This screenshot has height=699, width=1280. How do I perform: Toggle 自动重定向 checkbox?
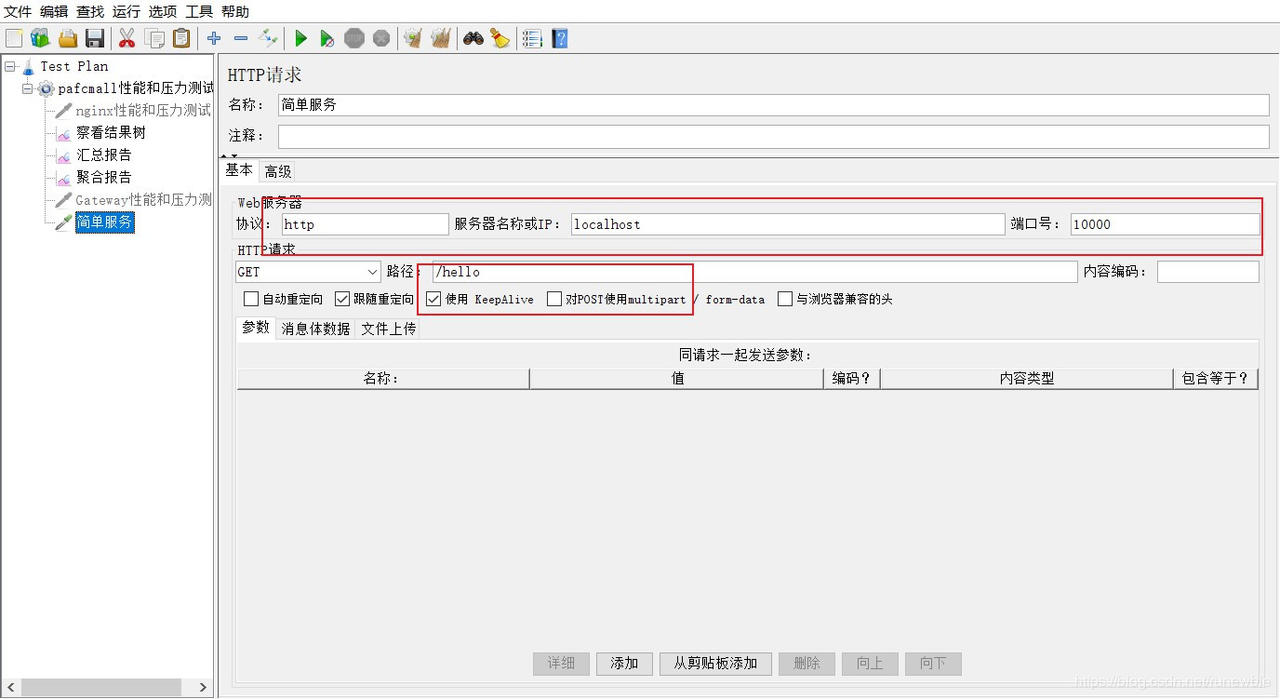pos(252,299)
